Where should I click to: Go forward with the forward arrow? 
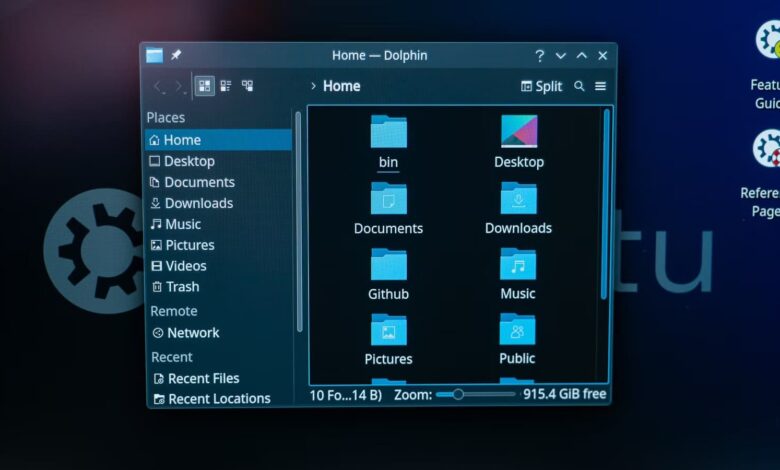(179, 87)
